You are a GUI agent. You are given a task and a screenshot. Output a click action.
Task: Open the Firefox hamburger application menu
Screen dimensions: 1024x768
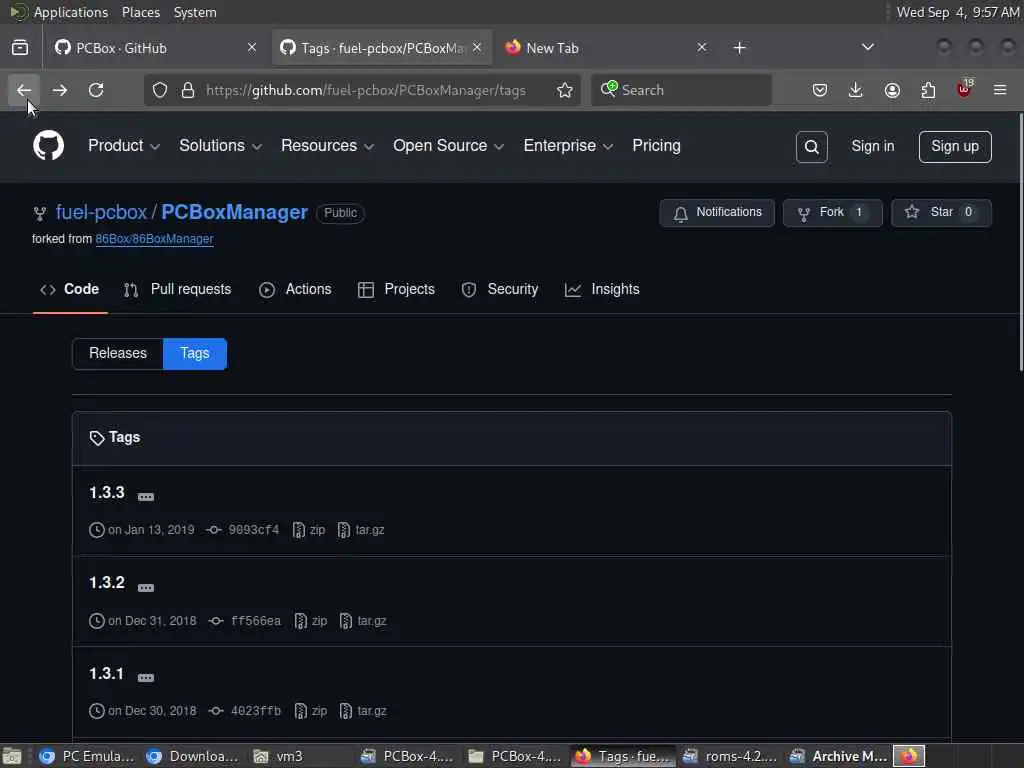(1000, 90)
